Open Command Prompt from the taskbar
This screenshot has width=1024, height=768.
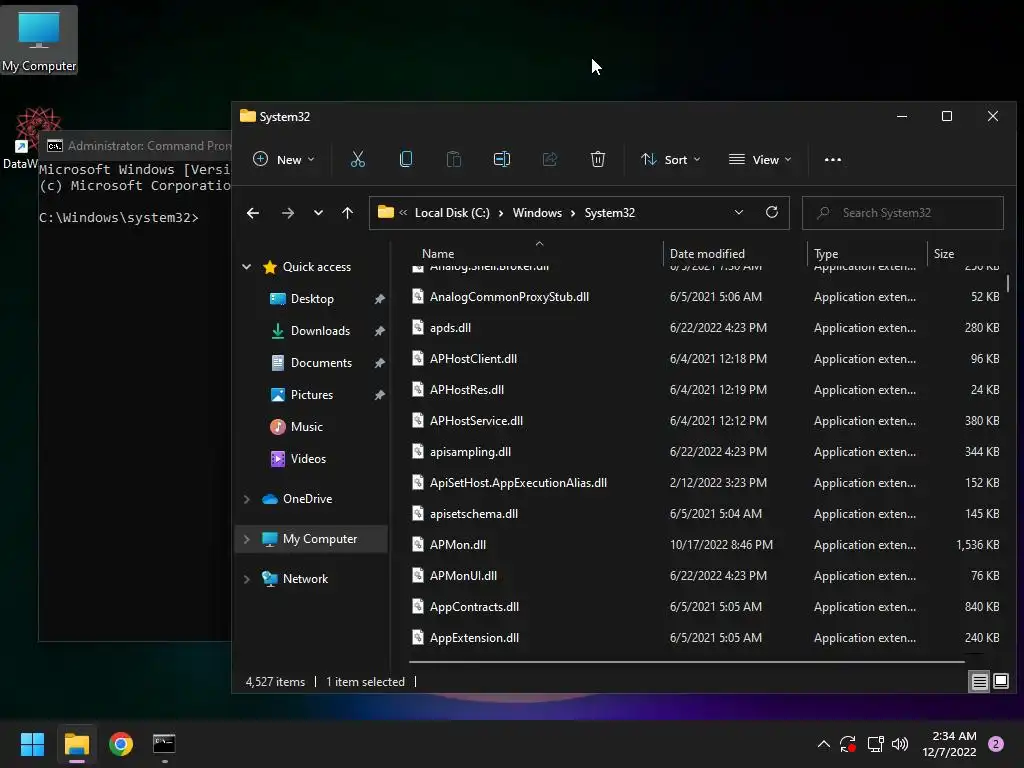164,744
